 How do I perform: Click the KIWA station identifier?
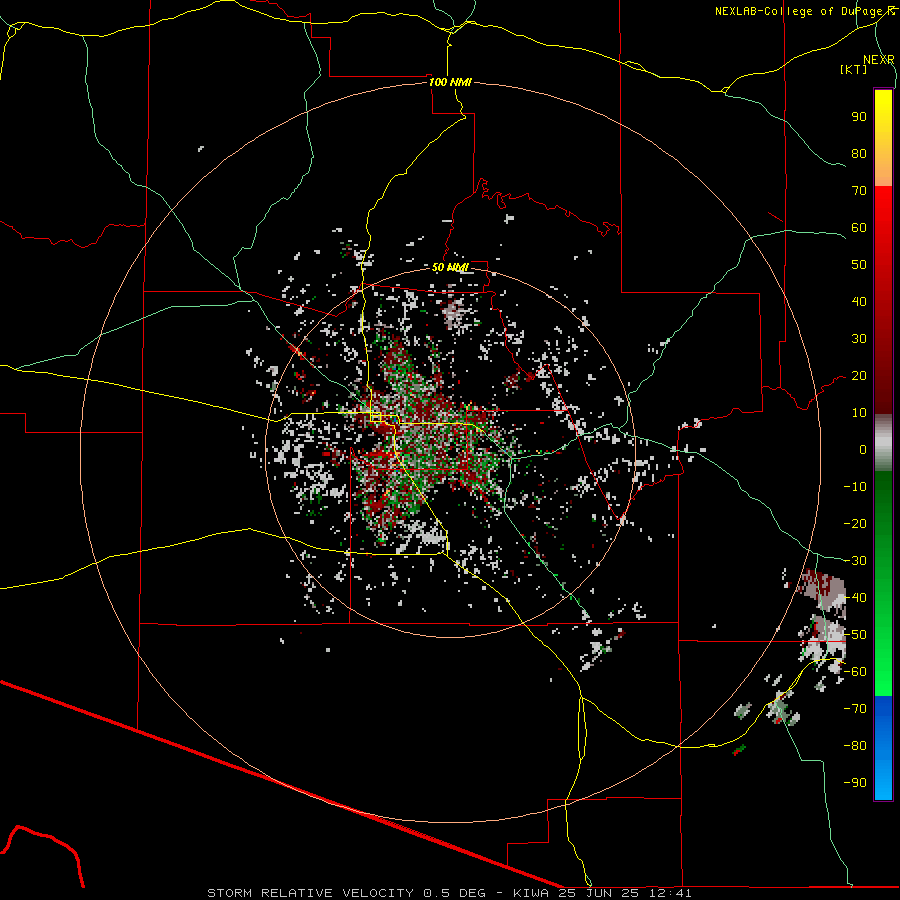[x=531, y=893]
